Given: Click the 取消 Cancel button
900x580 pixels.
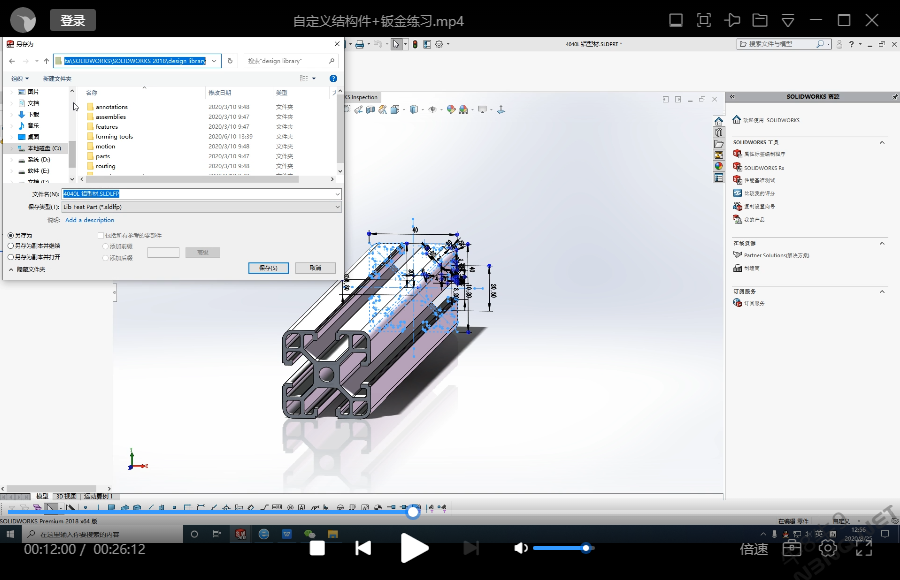Looking at the screenshot, I should (x=315, y=268).
